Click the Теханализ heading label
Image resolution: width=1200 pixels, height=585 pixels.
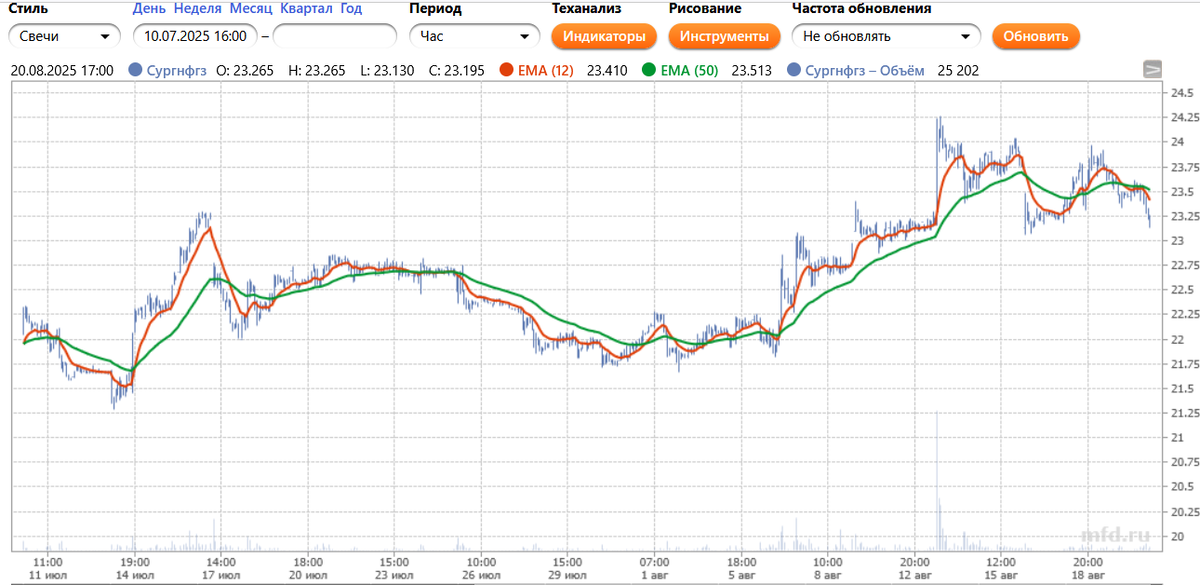coord(586,9)
